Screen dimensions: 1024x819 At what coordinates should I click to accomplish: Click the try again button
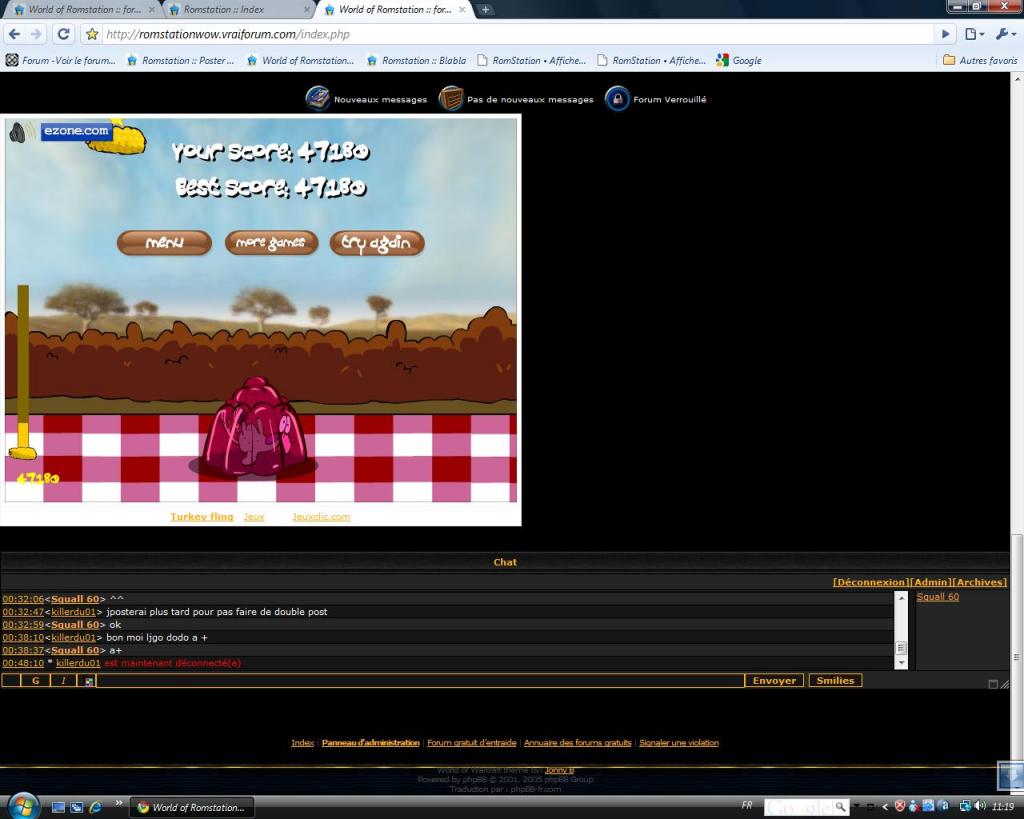377,243
